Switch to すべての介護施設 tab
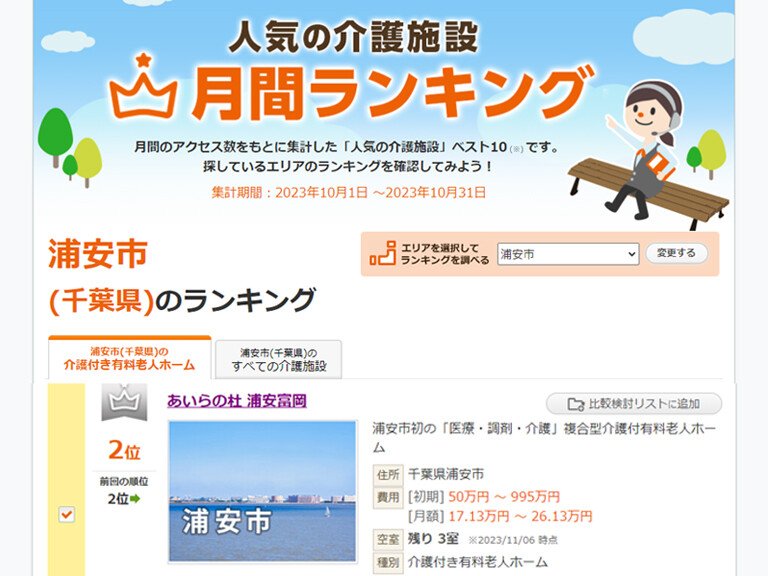 [x=279, y=360]
